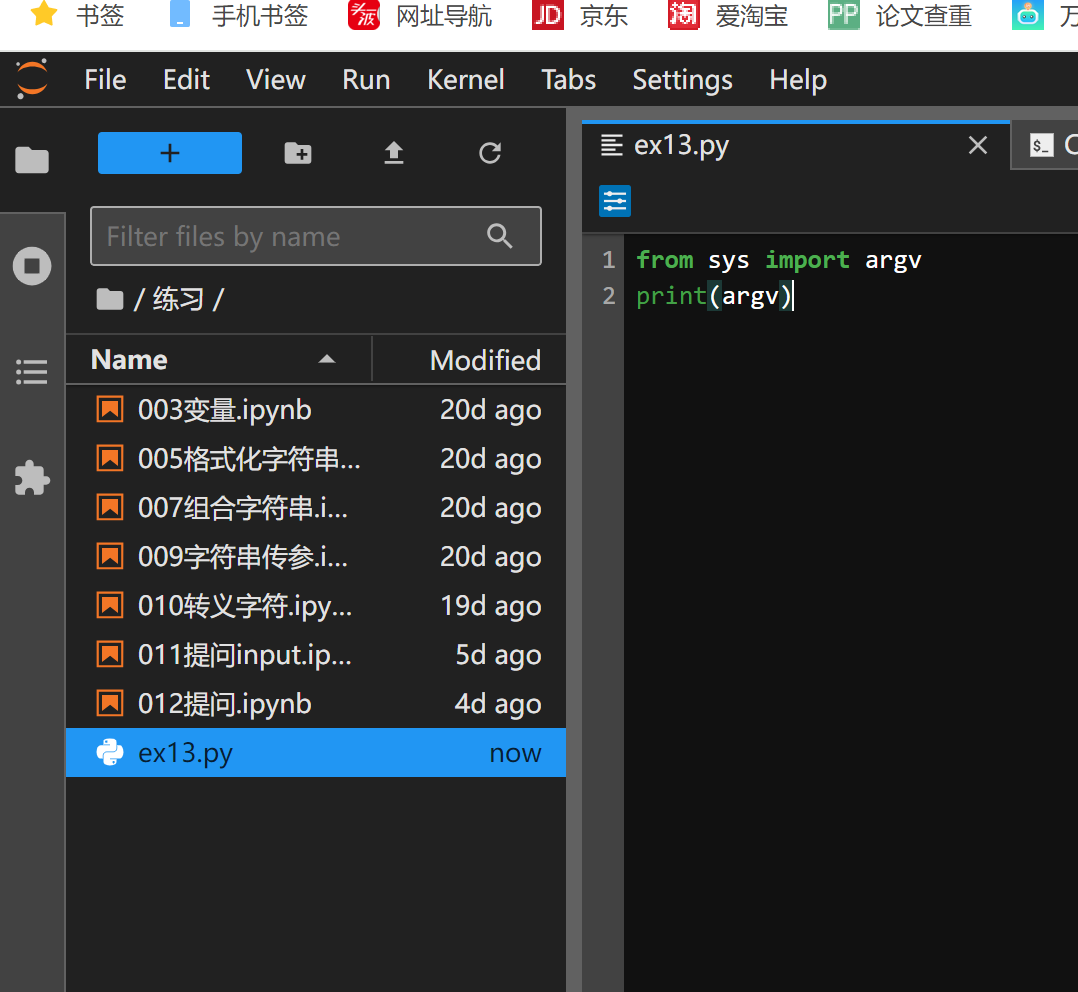The image size is (1078, 992).
Task: Switch to the ex13.py editor tab
Action: click(x=681, y=146)
